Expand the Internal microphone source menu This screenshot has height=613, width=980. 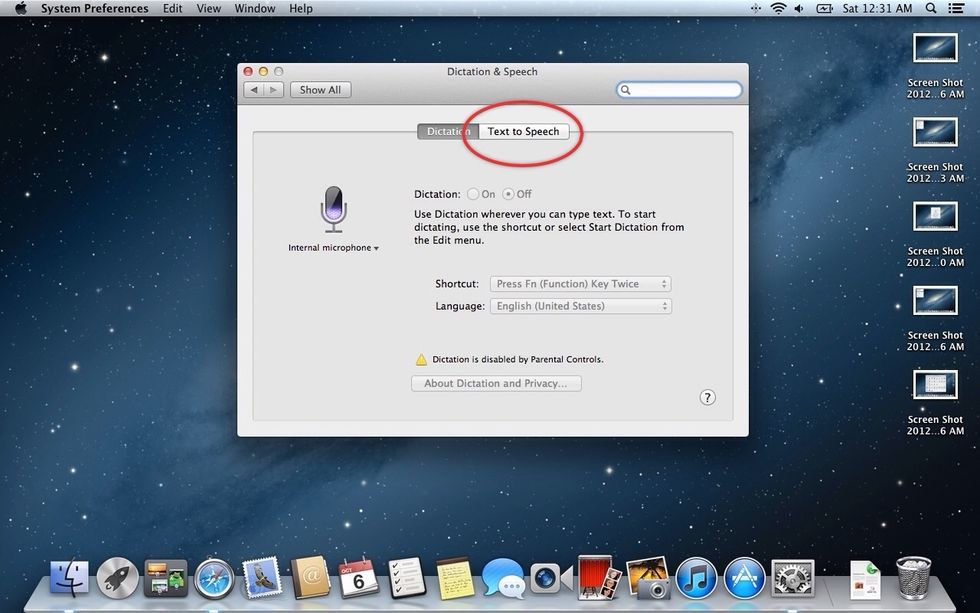333,248
